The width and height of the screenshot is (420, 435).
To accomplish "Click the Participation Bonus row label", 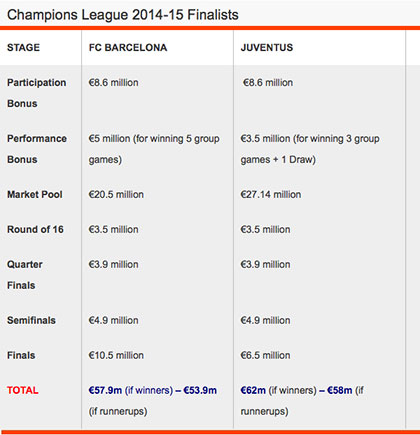I will [37, 93].
